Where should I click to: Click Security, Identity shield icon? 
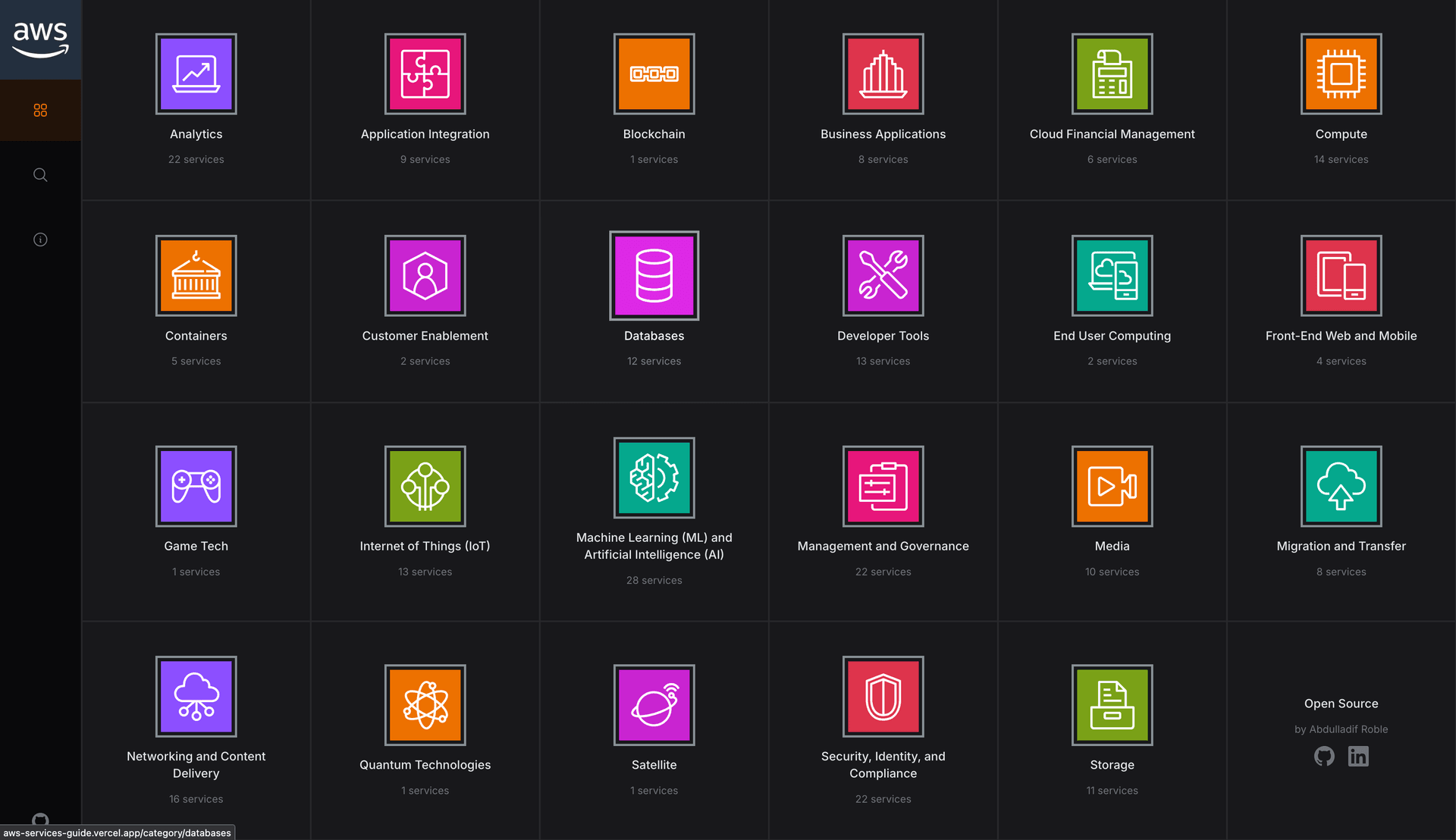tap(883, 697)
